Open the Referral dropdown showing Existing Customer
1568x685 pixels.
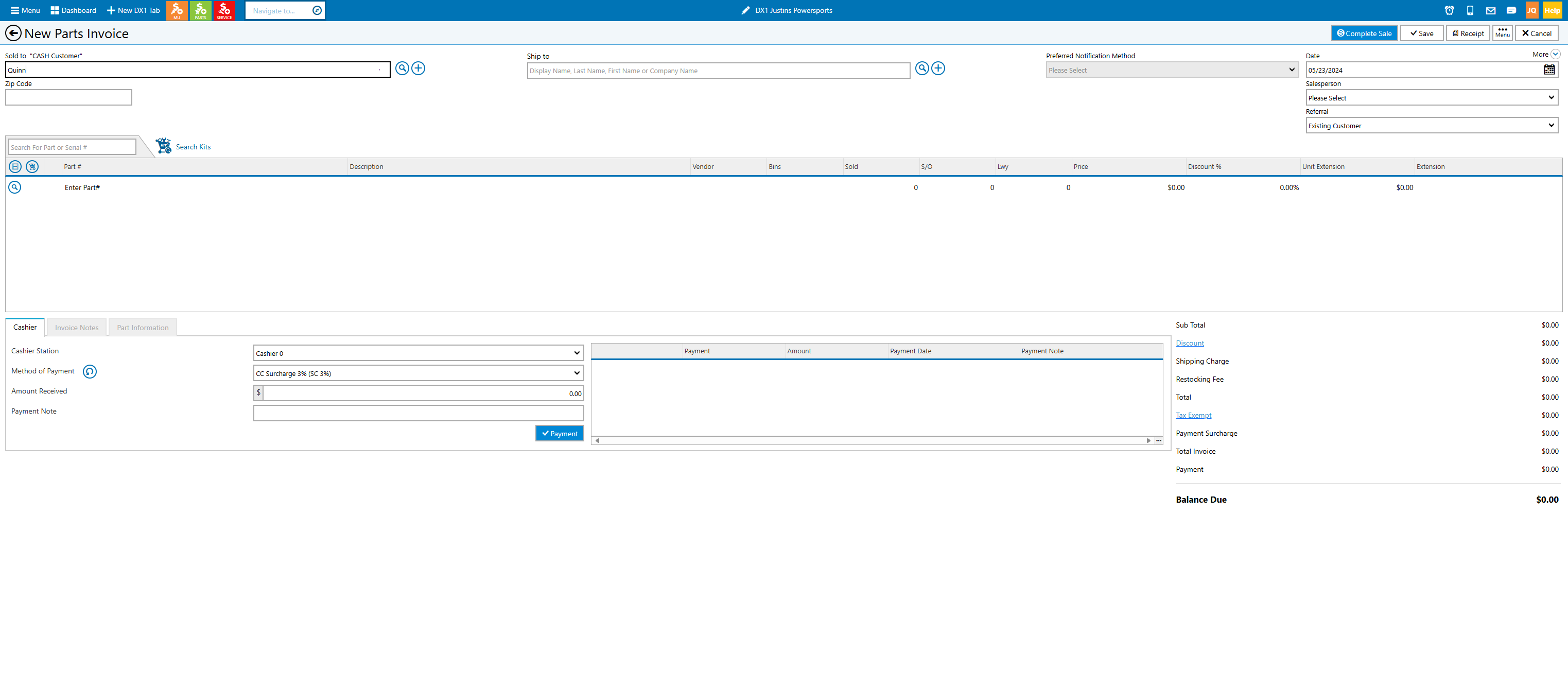click(x=1432, y=126)
